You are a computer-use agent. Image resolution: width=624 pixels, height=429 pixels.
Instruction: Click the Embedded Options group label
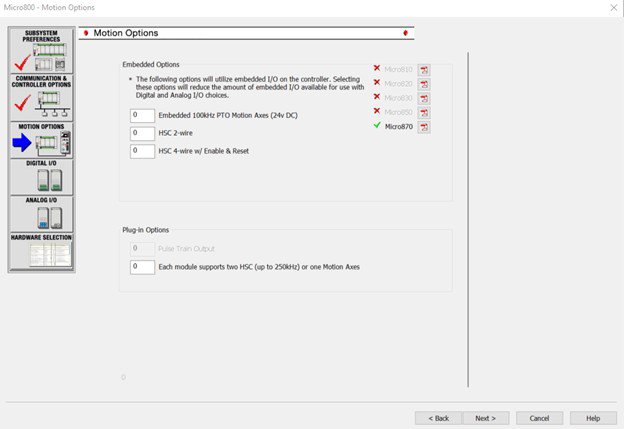point(151,64)
